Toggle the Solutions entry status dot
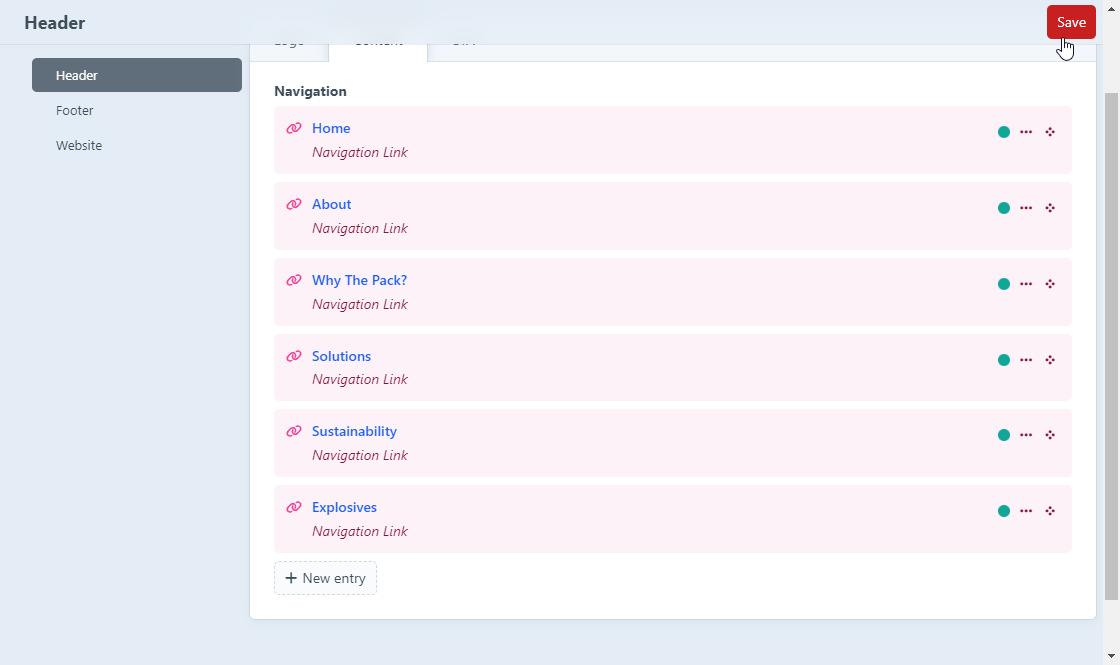Screen dimensions: 1120x665 coord(1004,360)
